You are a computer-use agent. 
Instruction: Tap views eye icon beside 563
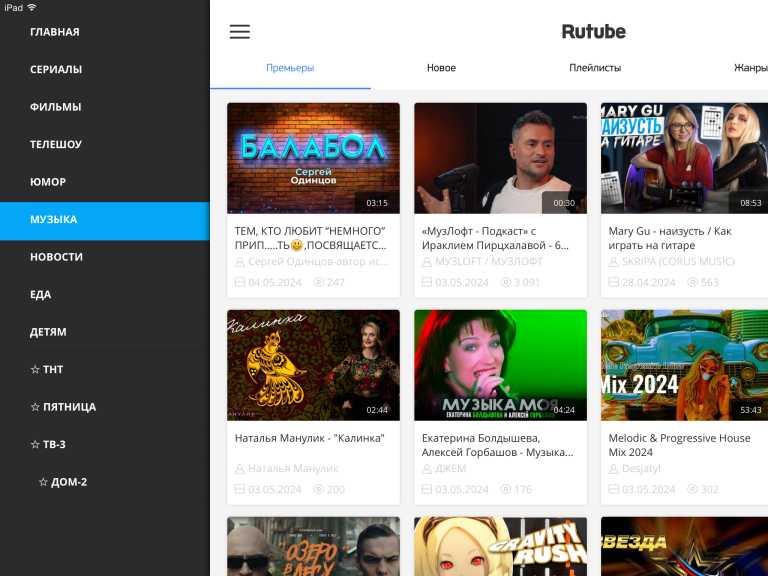(x=692, y=282)
